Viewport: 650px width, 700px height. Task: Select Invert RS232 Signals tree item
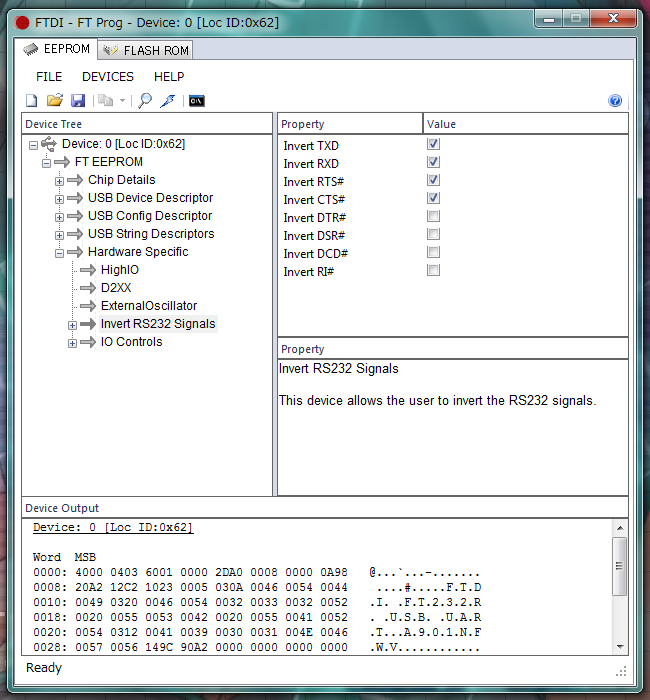158,324
